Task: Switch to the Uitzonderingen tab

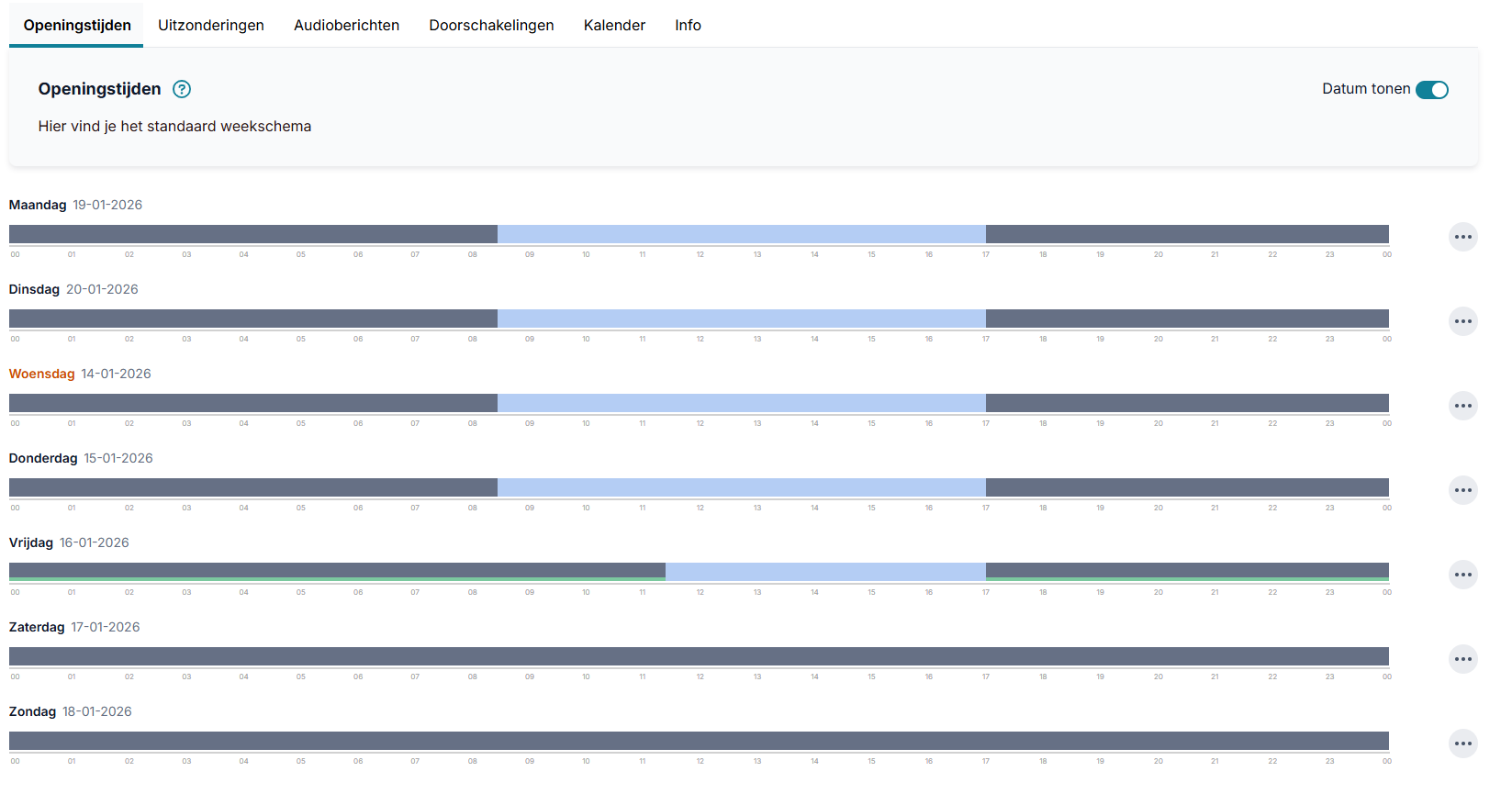Action: coord(211,26)
